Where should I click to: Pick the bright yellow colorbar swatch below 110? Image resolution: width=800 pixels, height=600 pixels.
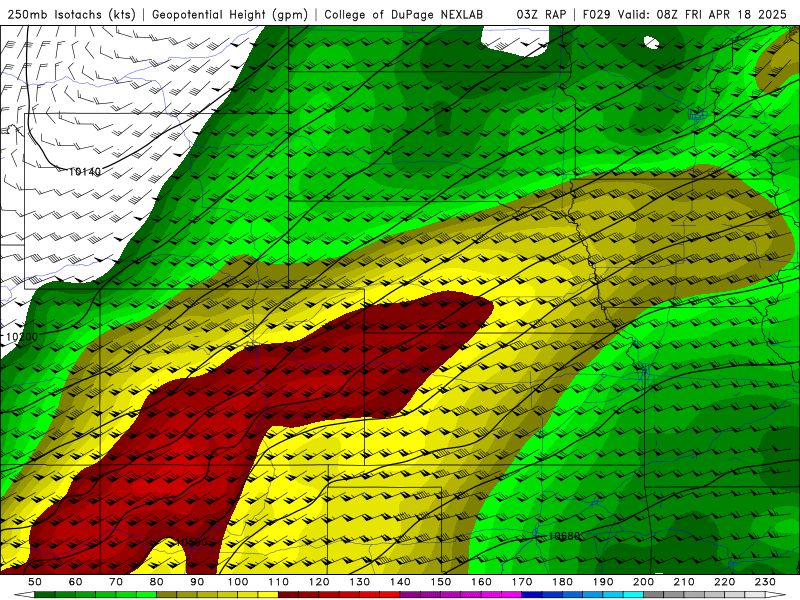coord(268,595)
